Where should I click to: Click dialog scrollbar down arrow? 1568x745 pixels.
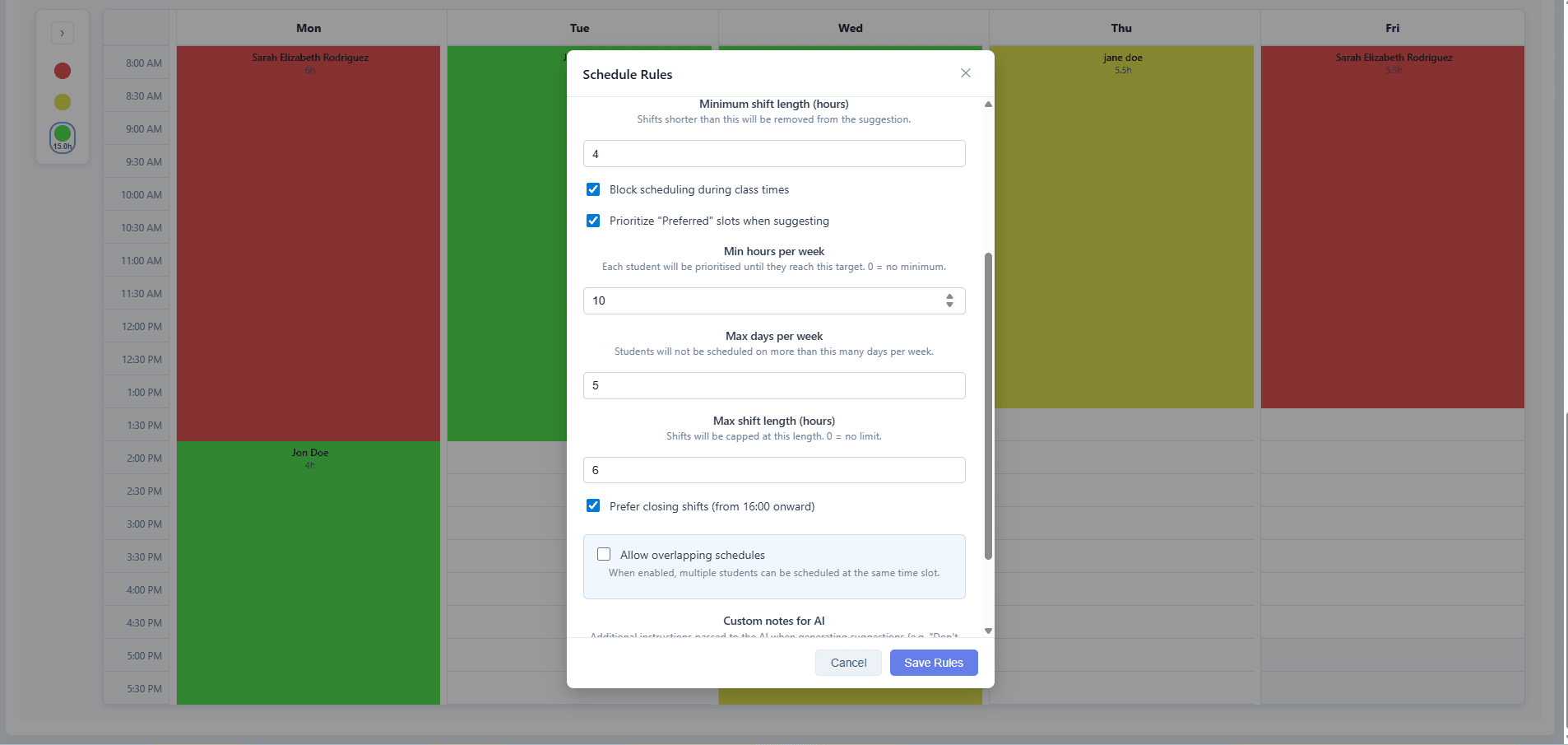[x=988, y=631]
